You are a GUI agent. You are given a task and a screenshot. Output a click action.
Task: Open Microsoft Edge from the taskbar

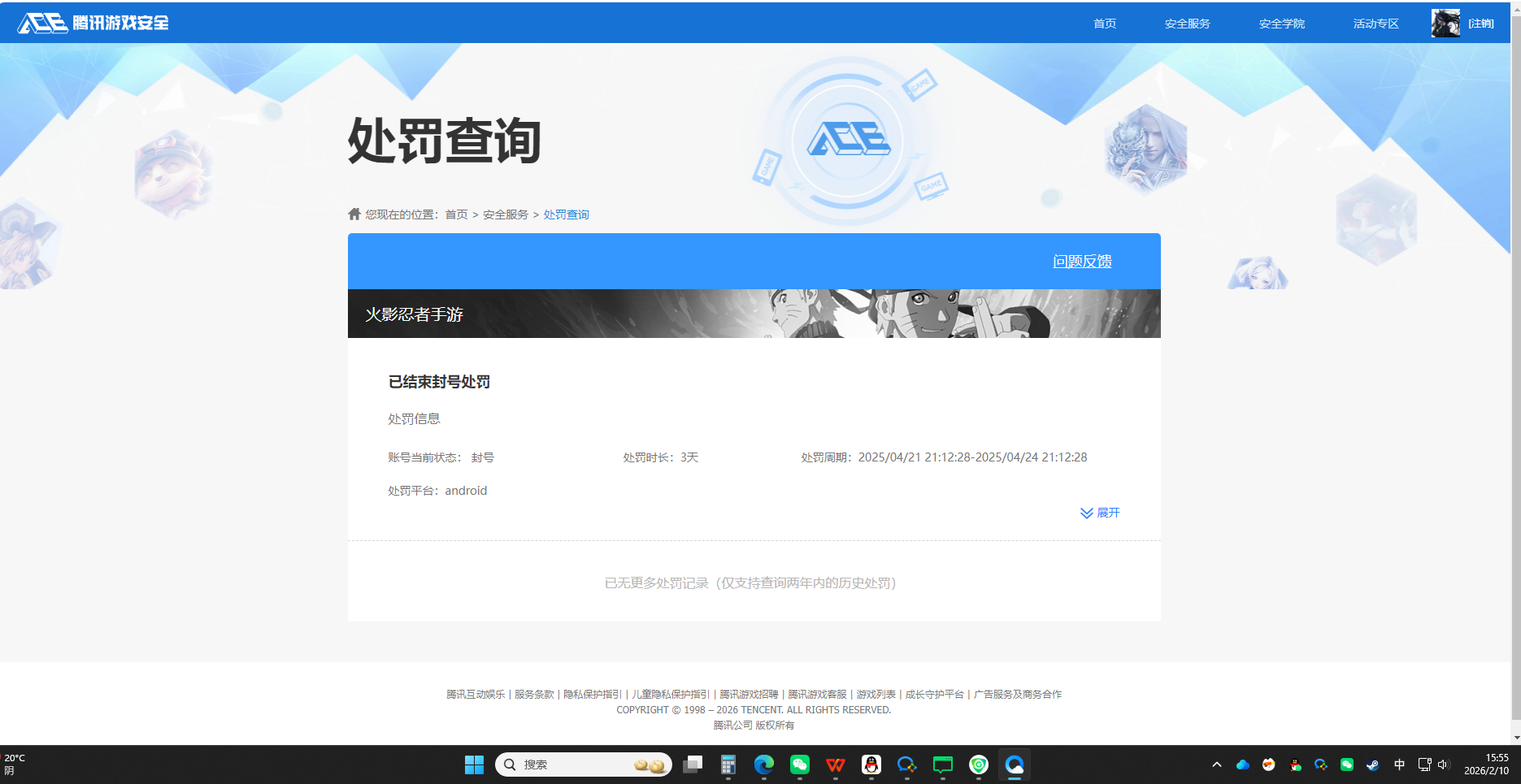click(764, 765)
